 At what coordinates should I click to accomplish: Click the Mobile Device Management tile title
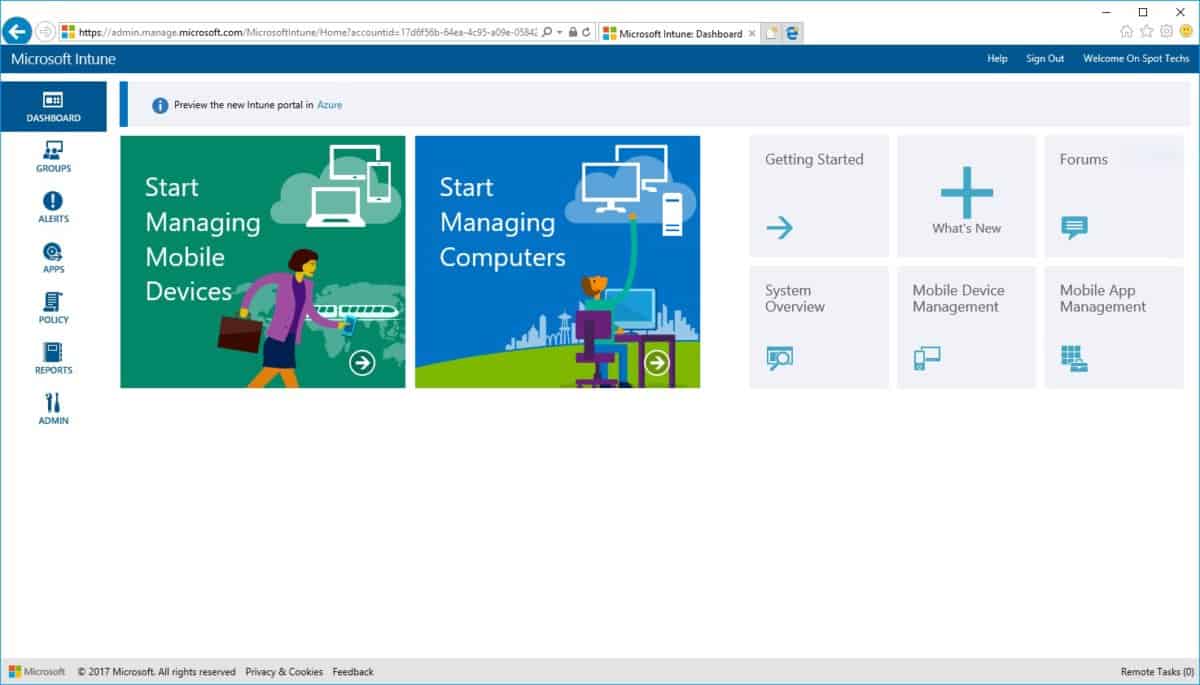click(x=959, y=298)
